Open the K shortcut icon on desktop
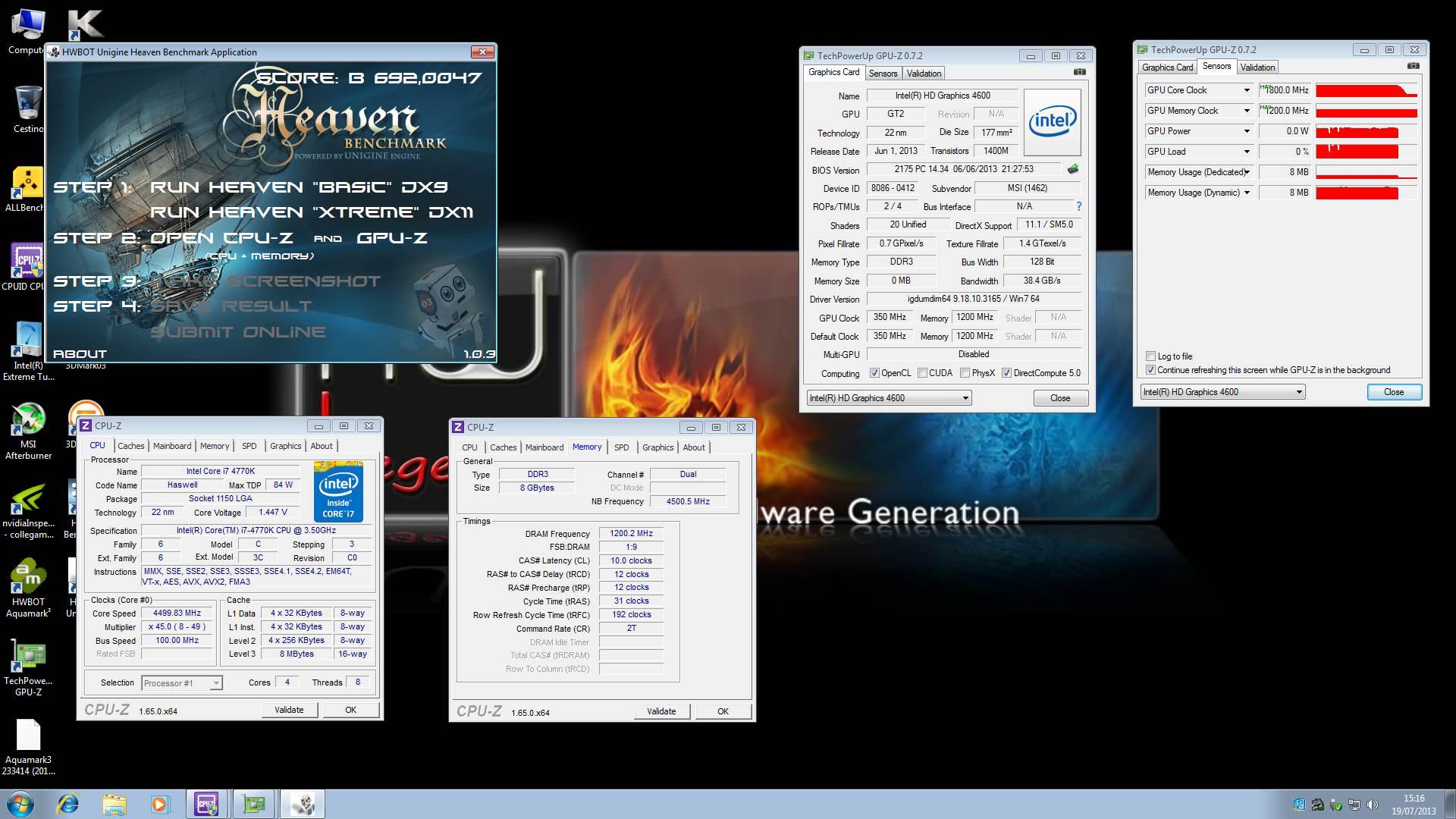The image size is (1456, 819). (85, 24)
